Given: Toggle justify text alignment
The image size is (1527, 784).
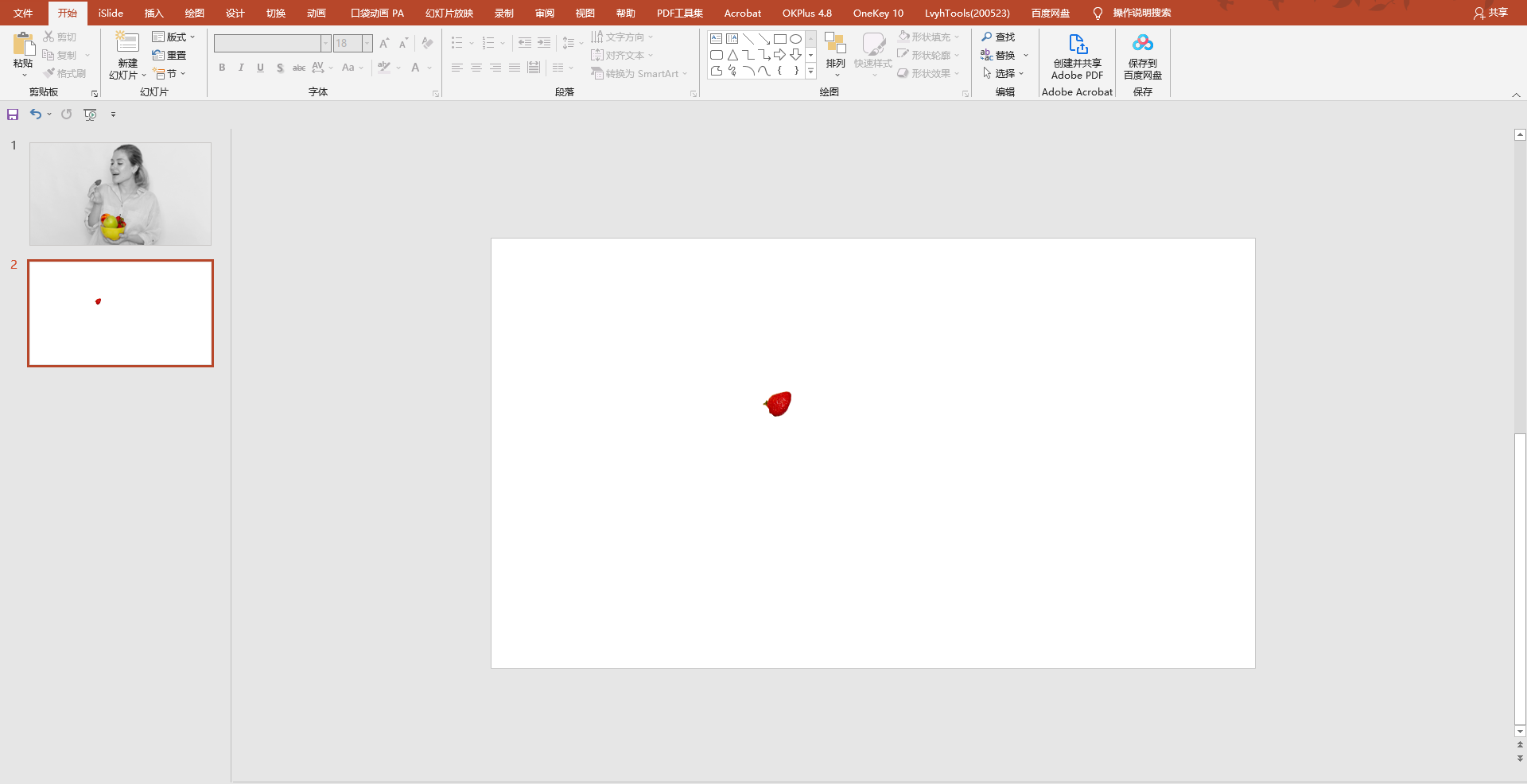Looking at the screenshot, I should pos(515,68).
